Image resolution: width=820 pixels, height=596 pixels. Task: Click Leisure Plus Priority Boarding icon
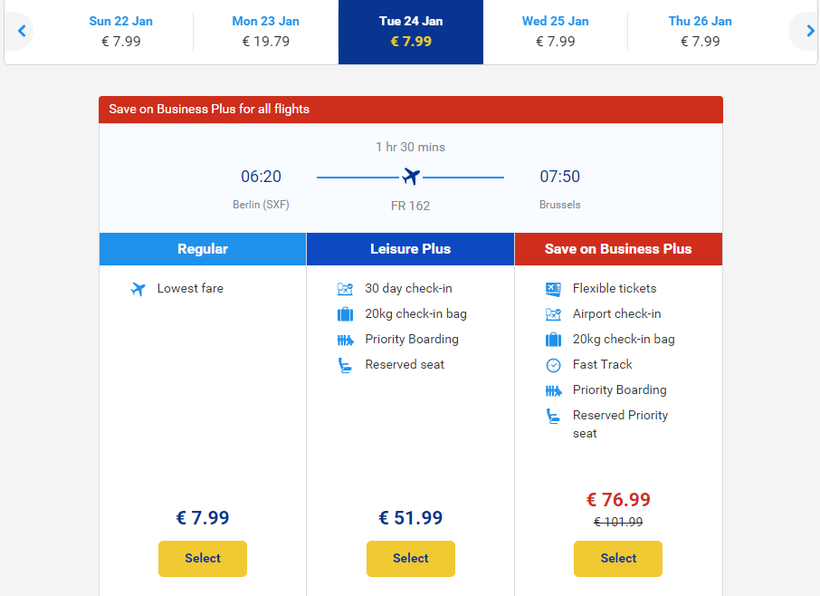point(345,340)
